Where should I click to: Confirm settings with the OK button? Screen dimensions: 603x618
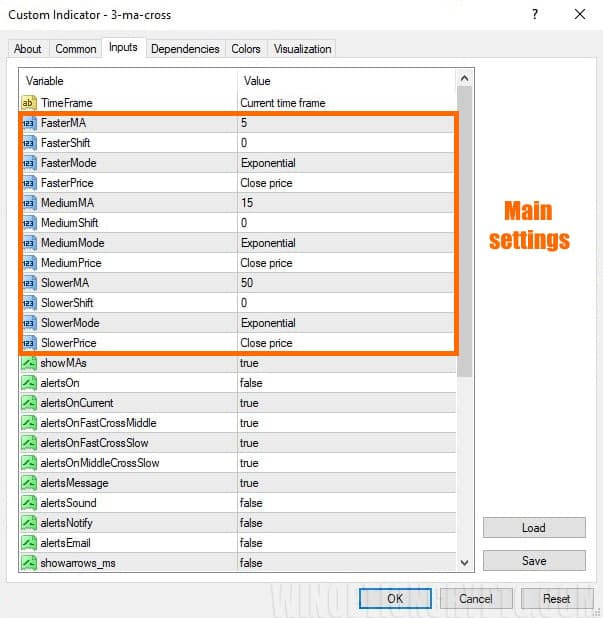(395, 599)
